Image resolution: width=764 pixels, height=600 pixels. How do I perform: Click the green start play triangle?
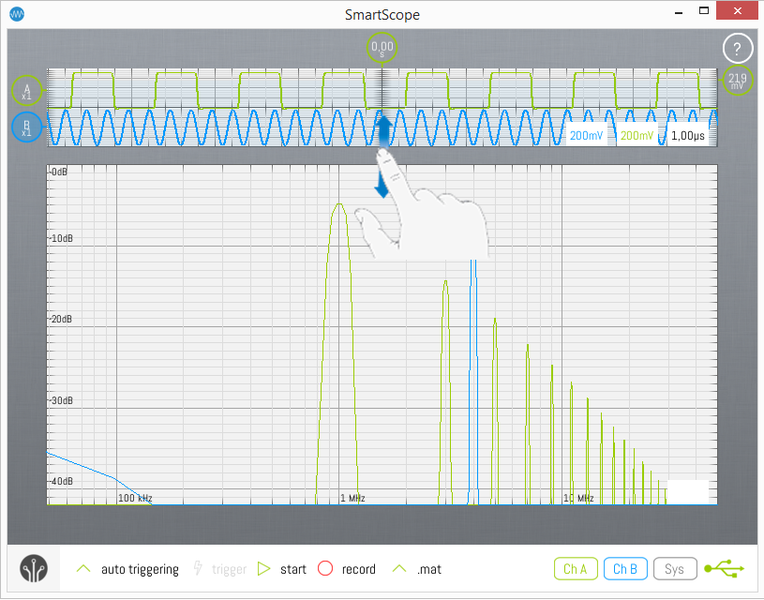pyautogui.click(x=265, y=569)
